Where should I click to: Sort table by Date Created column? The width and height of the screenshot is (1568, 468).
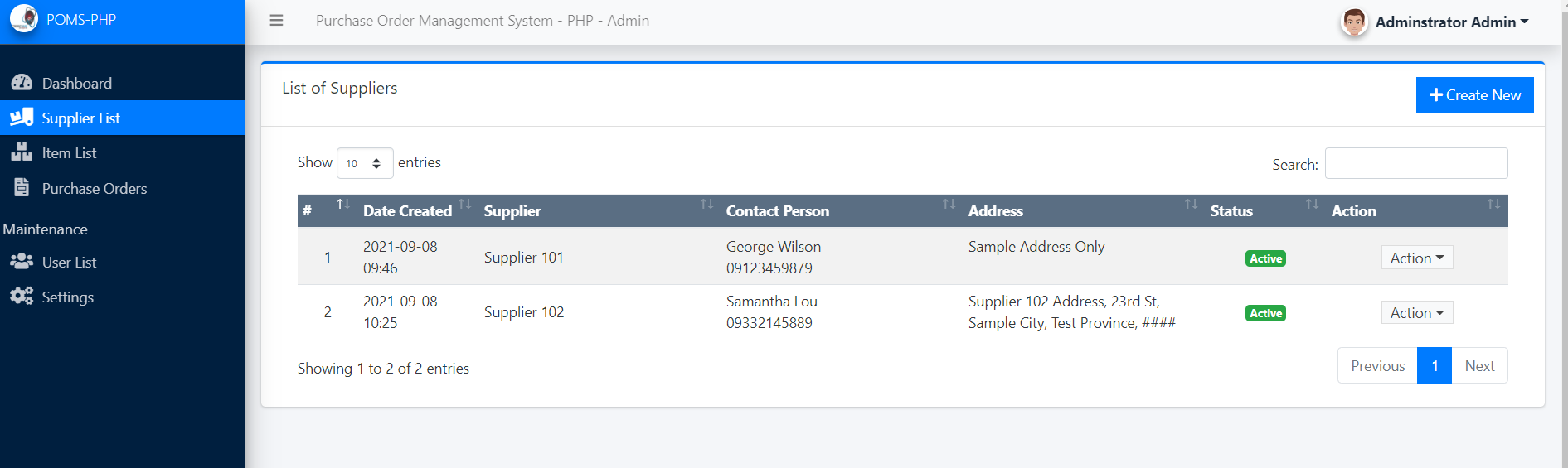(407, 211)
